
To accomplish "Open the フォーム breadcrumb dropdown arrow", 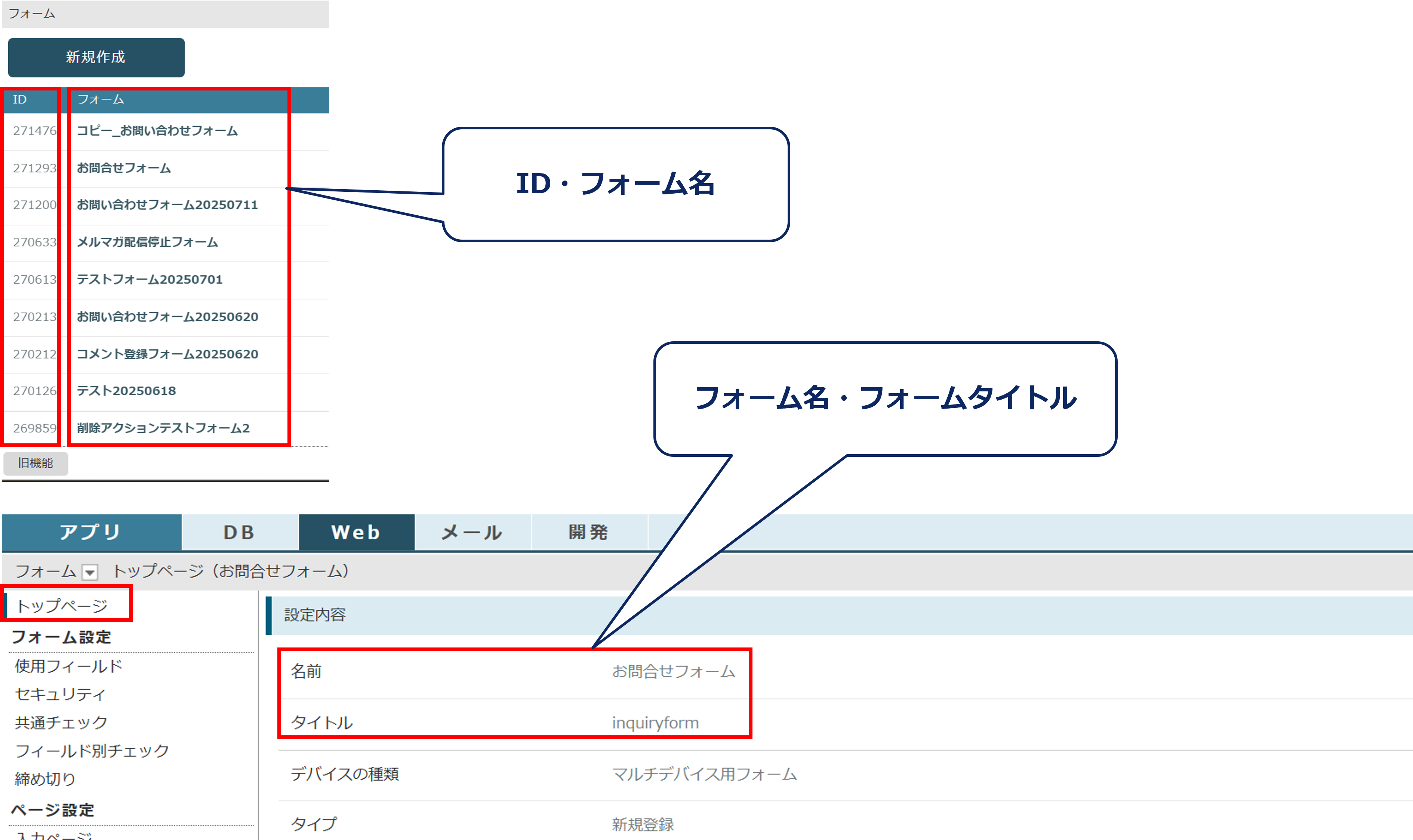I will (90, 572).
